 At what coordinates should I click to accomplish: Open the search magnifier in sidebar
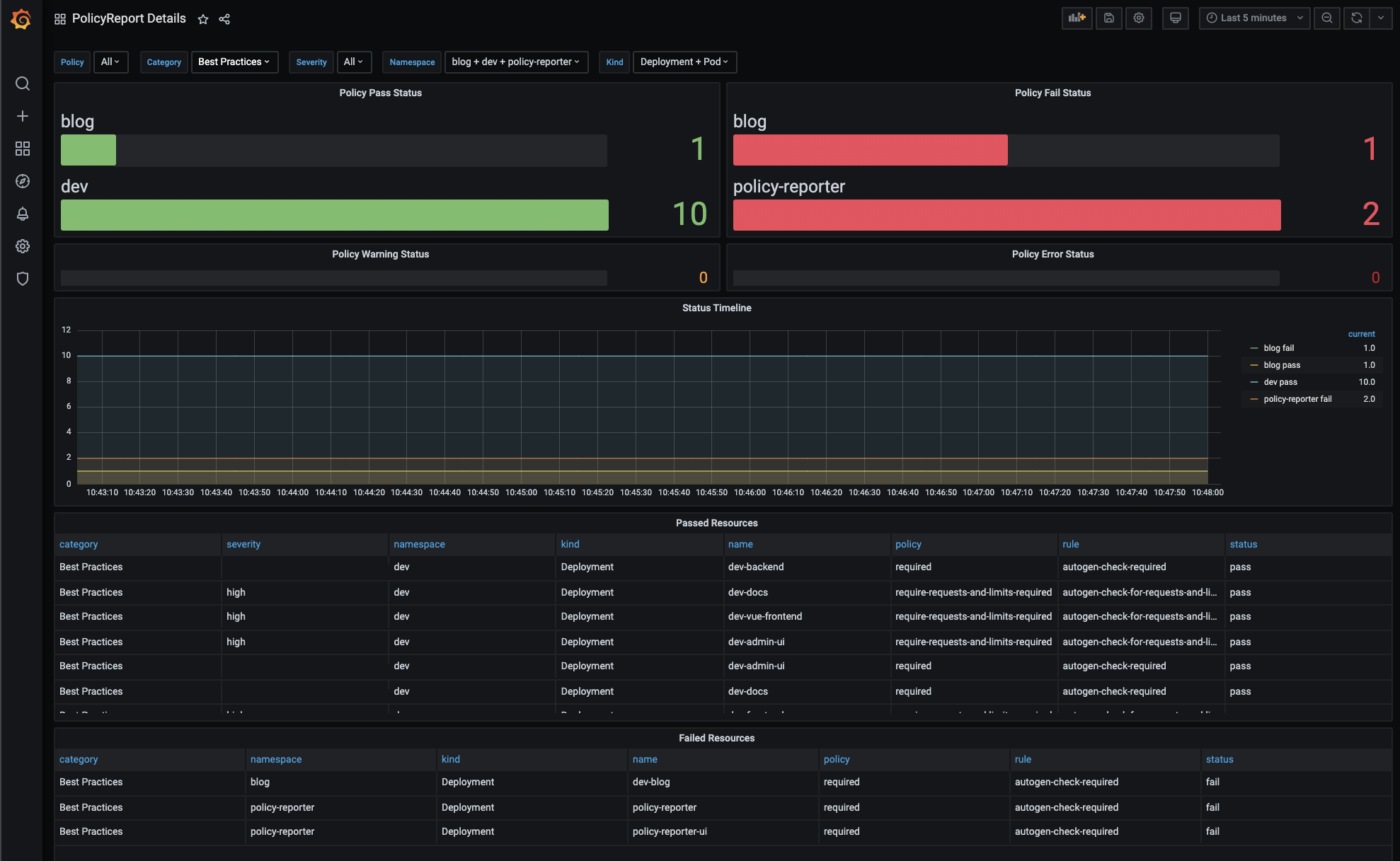(23, 83)
